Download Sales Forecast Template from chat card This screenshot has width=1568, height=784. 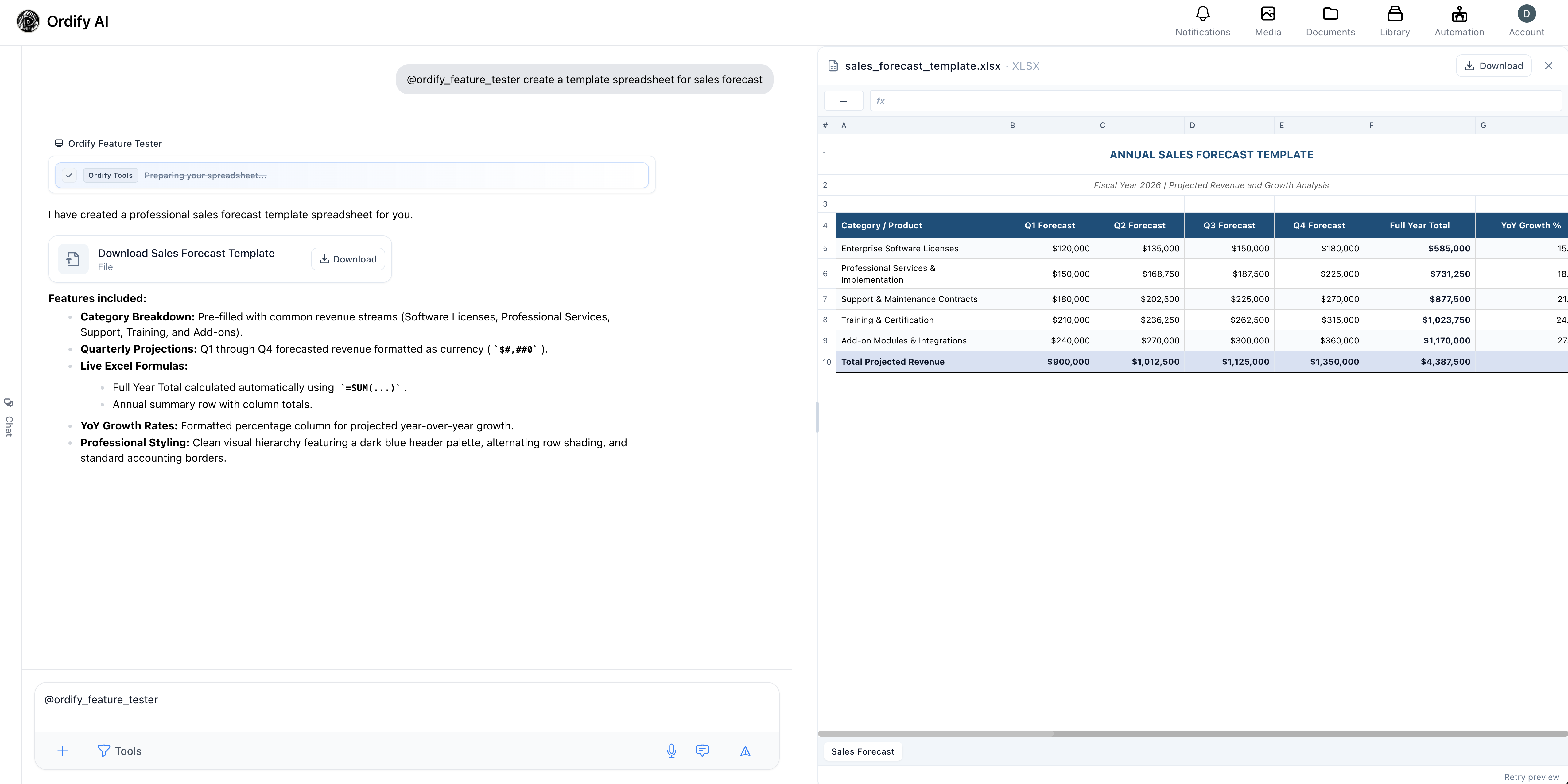pos(347,259)
